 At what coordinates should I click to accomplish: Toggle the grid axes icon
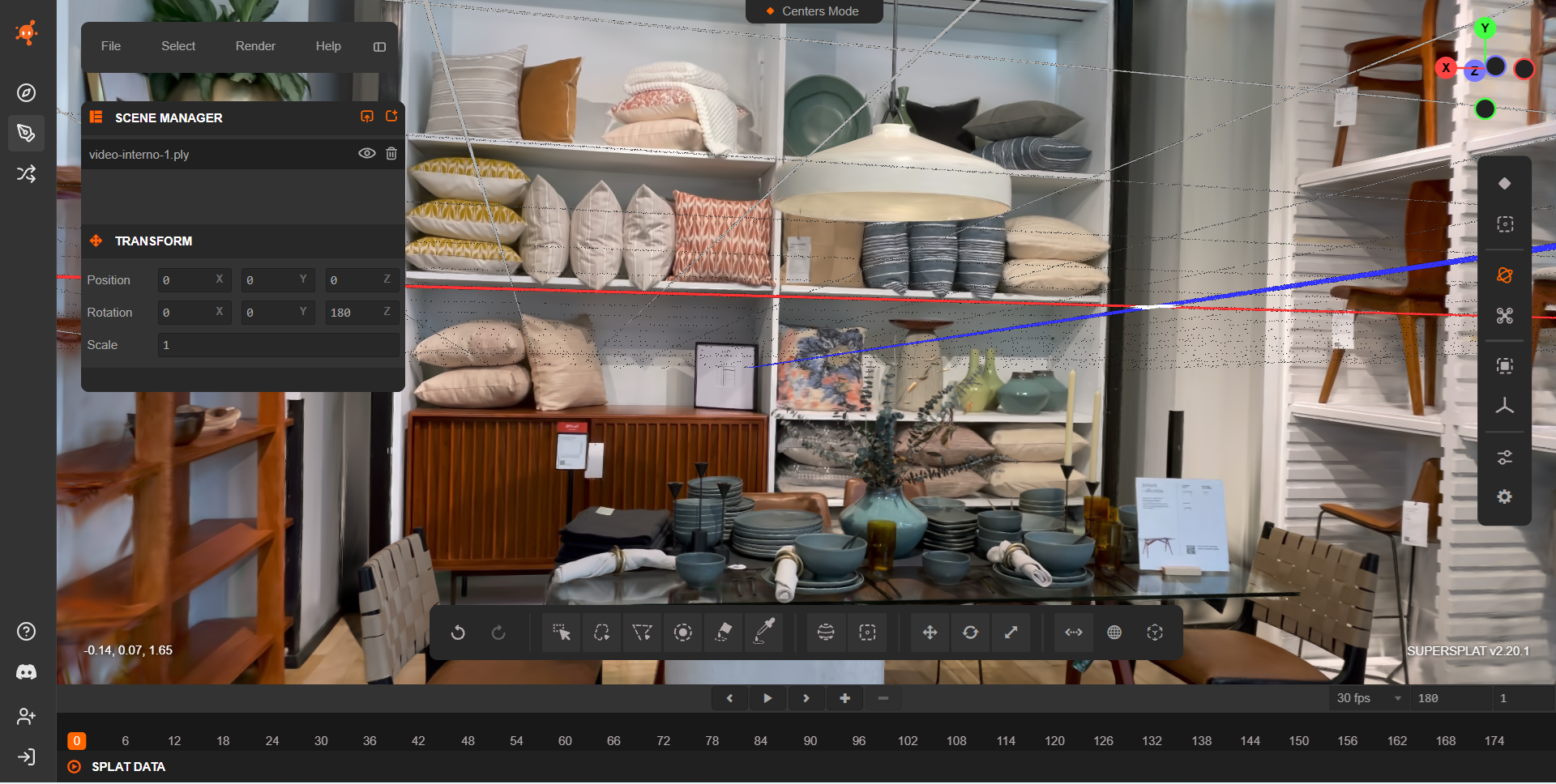coord(1504,407)
